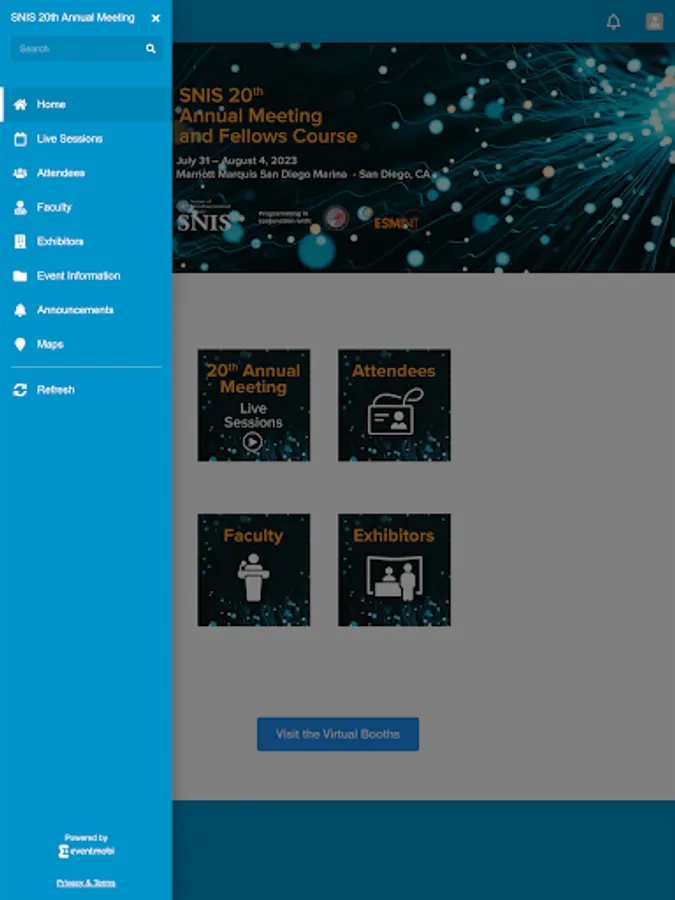Click the Live Sessions calendar icon
This screenshot has height=900, width=675.
[20, 139]
